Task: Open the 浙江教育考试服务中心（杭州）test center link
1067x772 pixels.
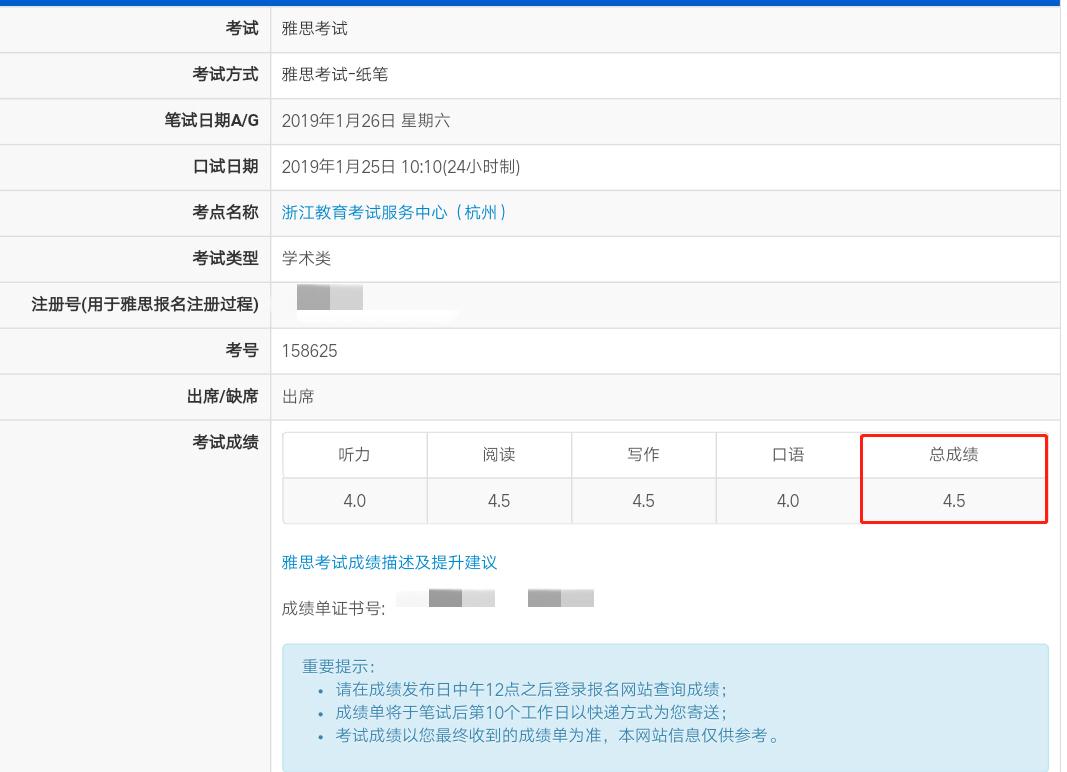Action: (394, 213)
